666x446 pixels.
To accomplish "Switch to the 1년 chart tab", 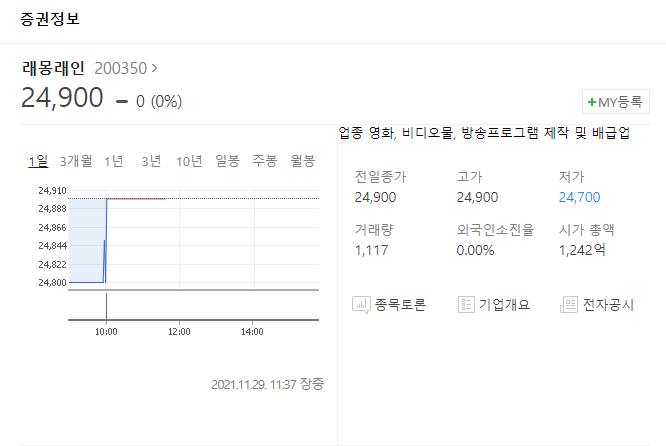I will pos(114,161).
